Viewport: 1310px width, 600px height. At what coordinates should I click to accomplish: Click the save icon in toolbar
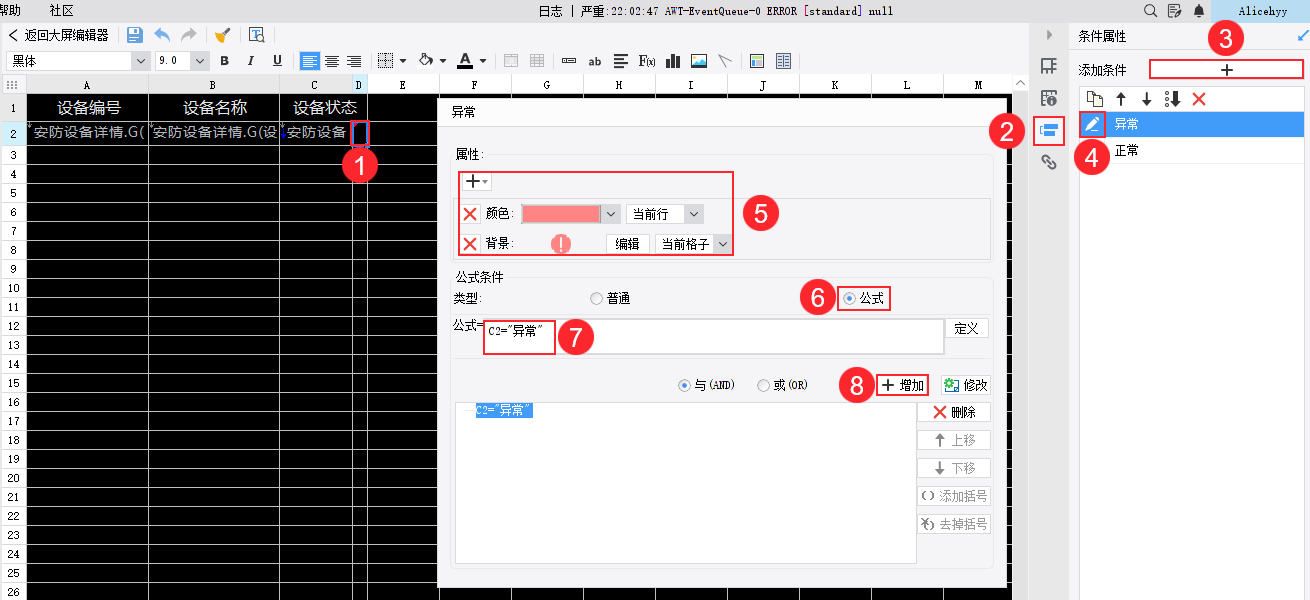pos(135,35)
